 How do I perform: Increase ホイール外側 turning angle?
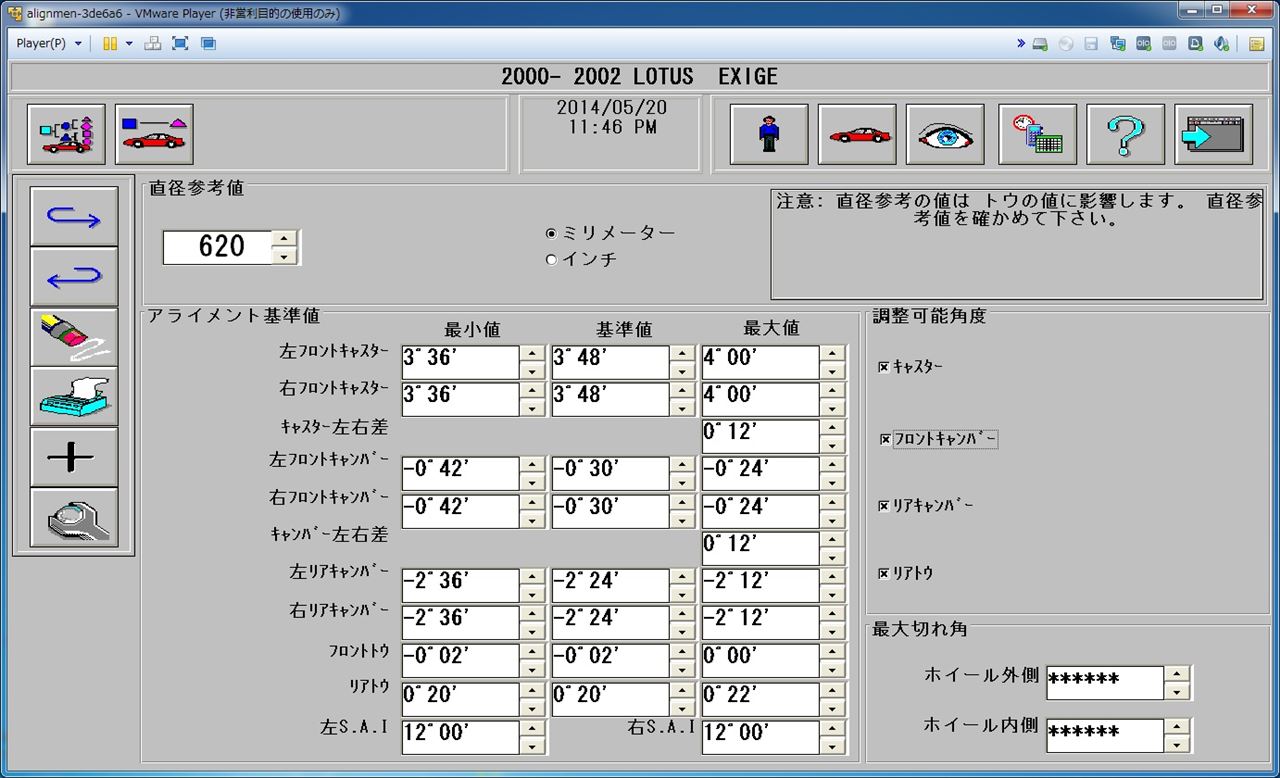tap(1177, 674)
